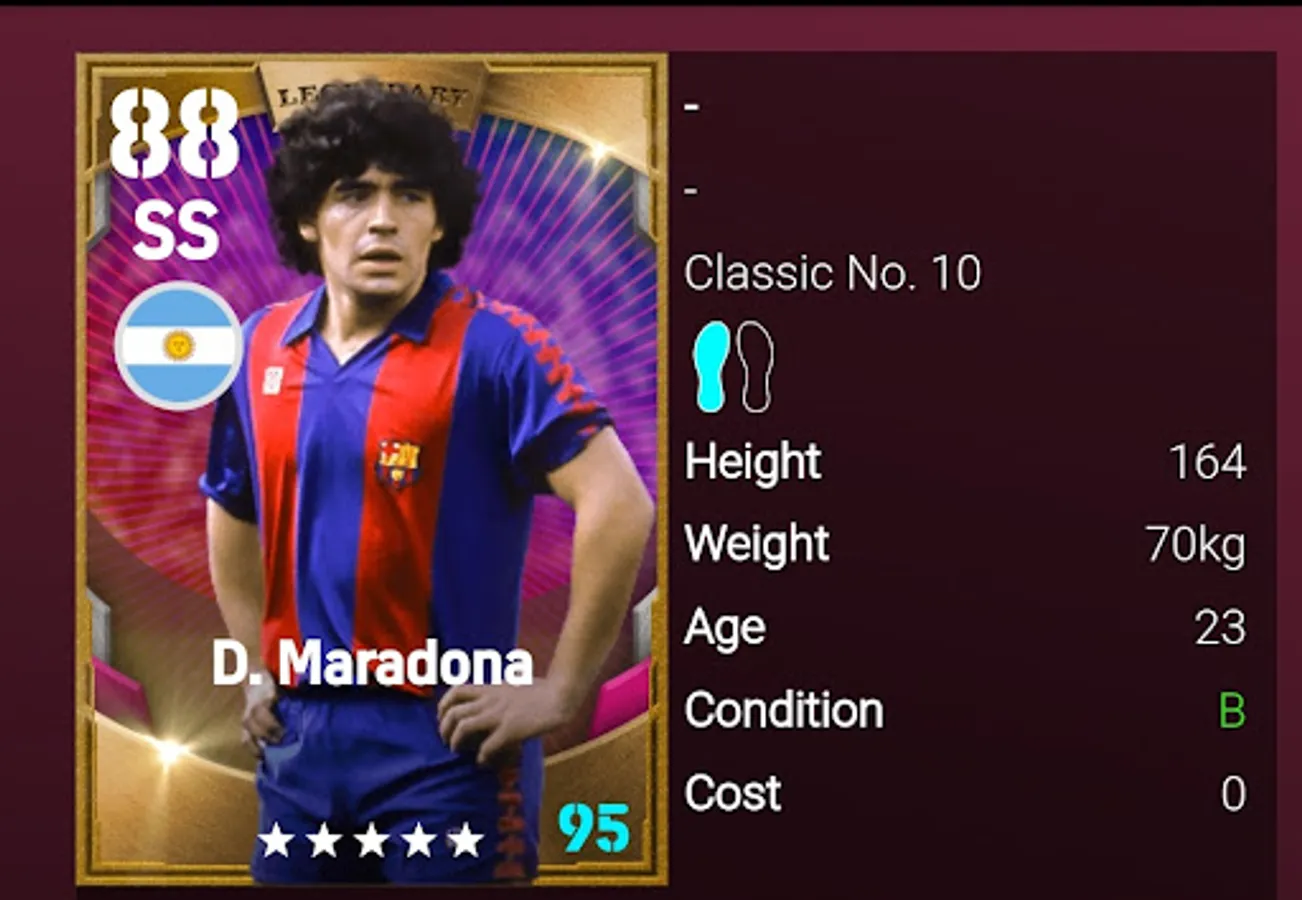Viewport: 1302px width, 900px height.
Task: Select the Classic No. 10 playing style
Action: tap(832, 273)
